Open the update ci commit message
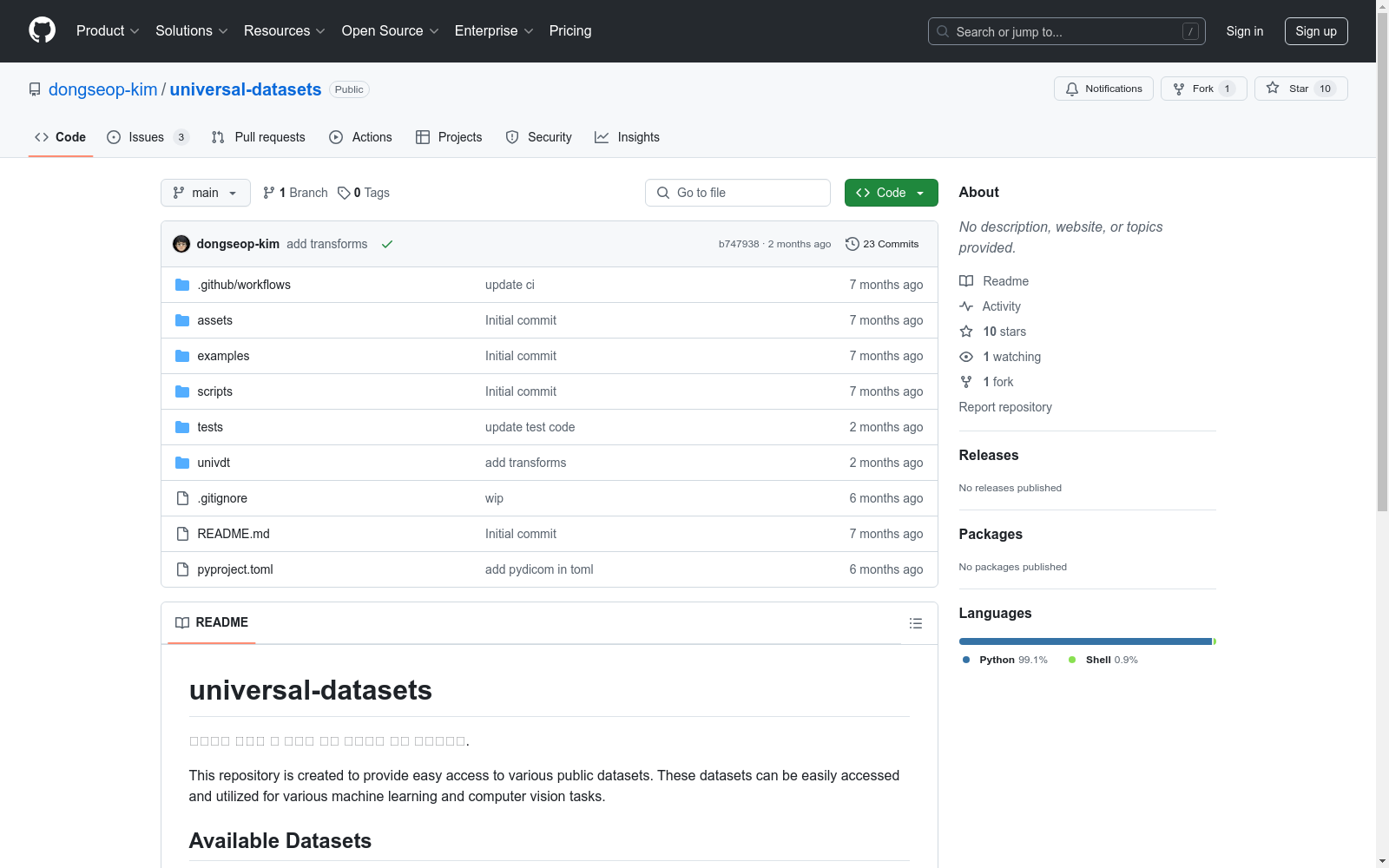The image size is (1389, 868). click(x=510, y=285)
